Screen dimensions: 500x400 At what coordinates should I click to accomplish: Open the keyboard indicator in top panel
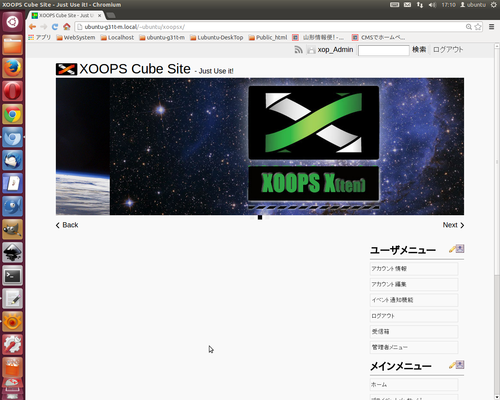point(394,5)
